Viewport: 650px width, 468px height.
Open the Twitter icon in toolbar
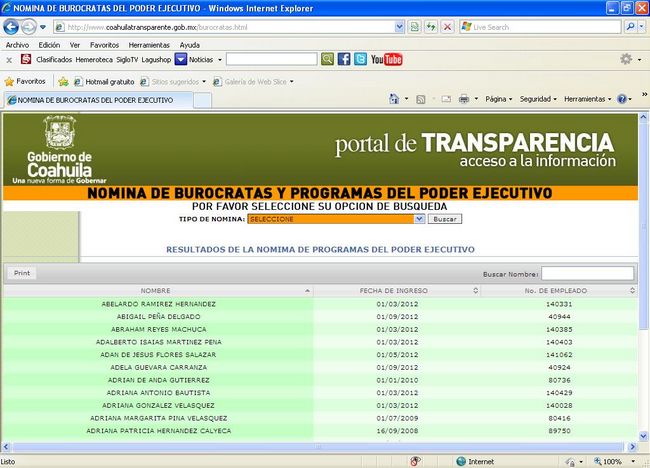click(361, 60)
